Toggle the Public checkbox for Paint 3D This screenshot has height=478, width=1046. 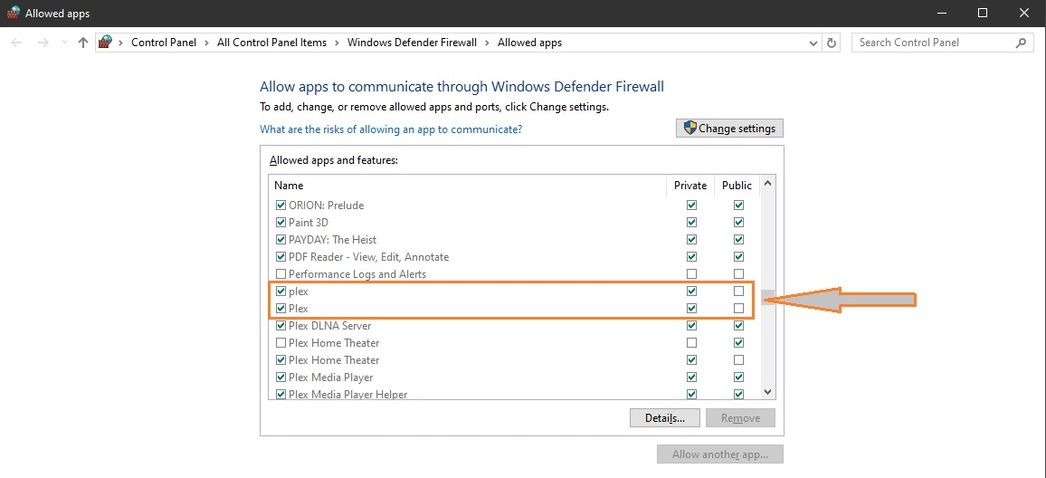(738, 222)
